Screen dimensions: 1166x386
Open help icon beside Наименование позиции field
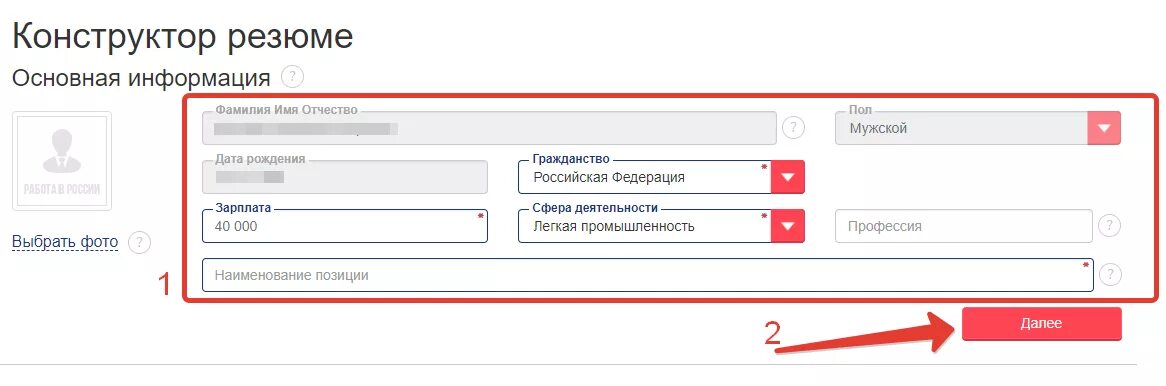(x=1109, y=275)
